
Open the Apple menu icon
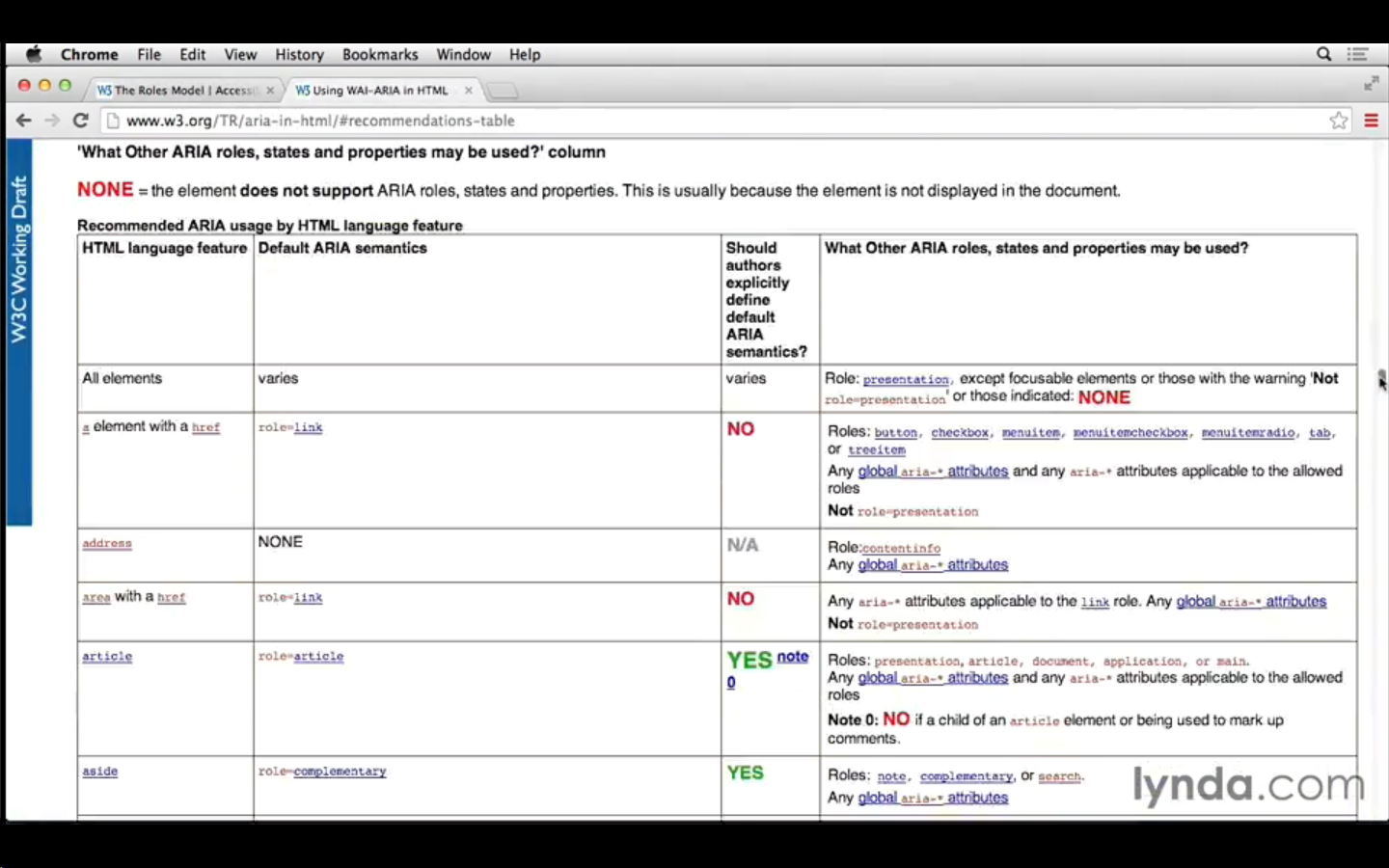tap(34, 55)
